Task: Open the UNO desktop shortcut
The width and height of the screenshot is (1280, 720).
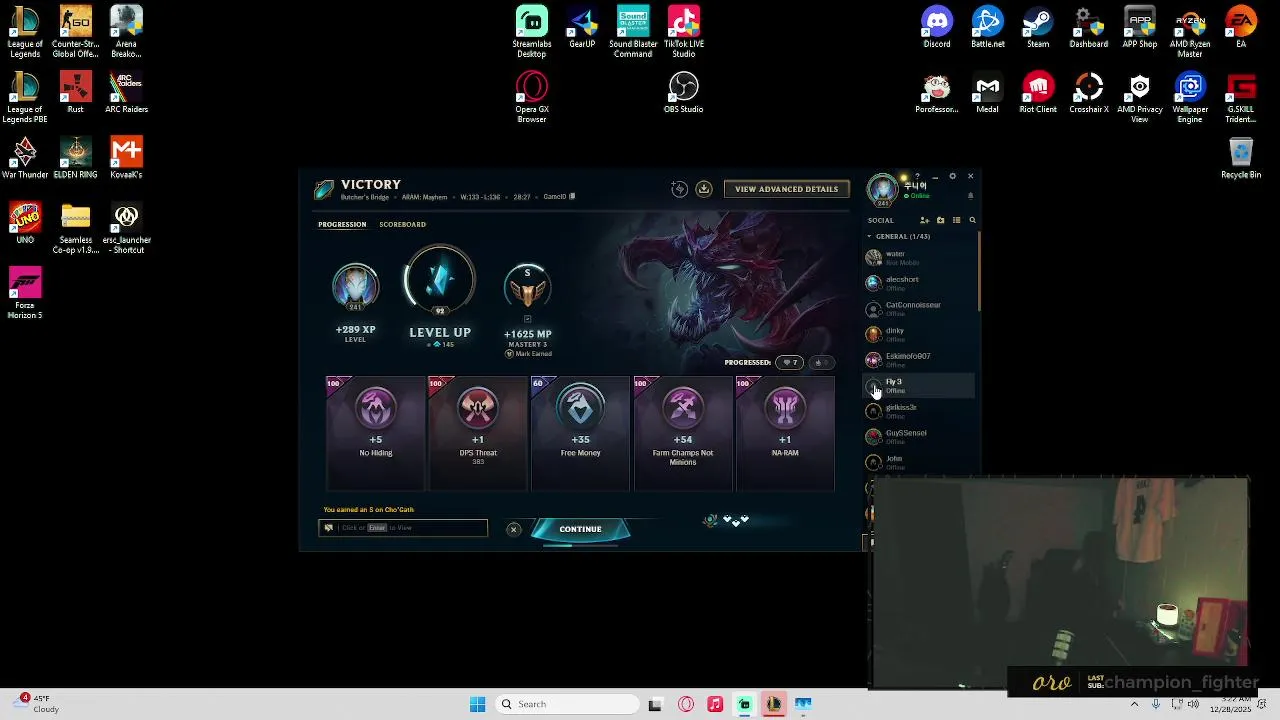Action: coord(25,223)
